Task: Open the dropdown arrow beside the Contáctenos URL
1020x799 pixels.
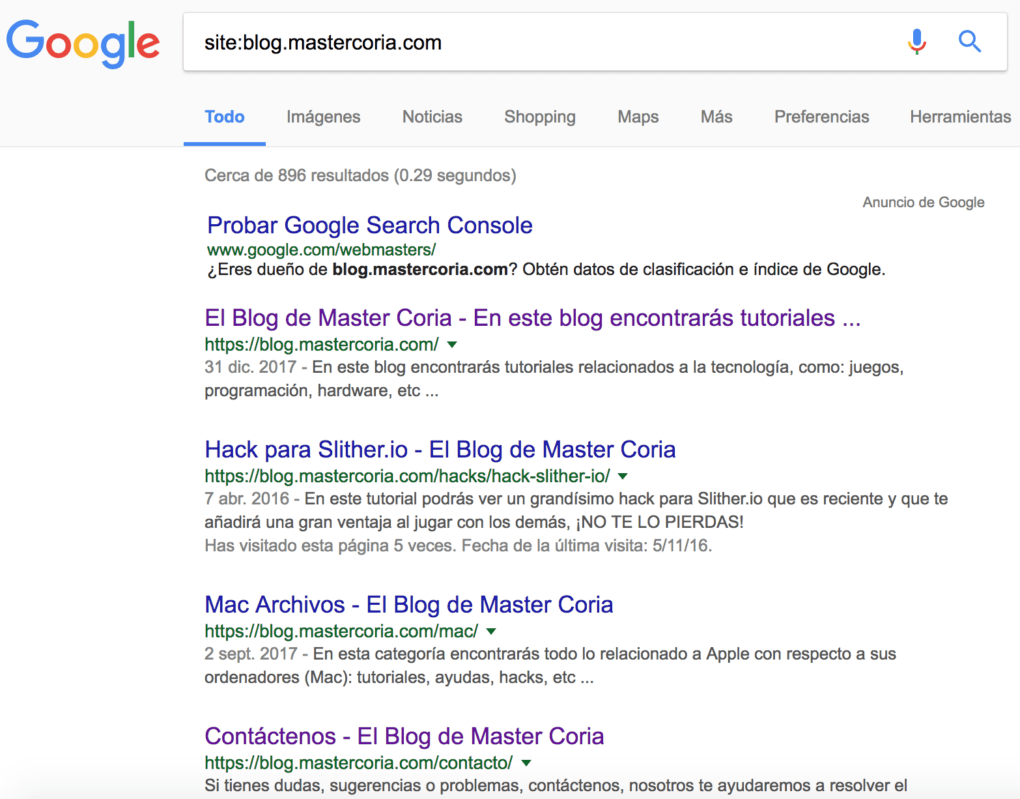Action: pyautogui.click(x=526, y=762)
